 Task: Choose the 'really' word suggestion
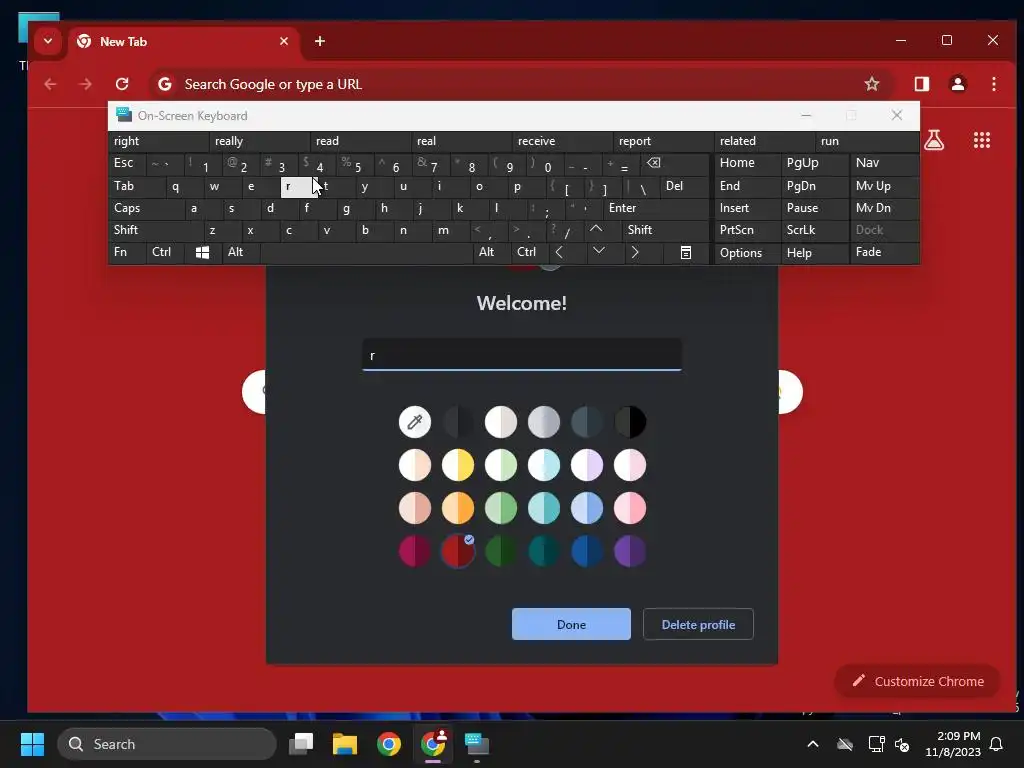coord(259,141)
